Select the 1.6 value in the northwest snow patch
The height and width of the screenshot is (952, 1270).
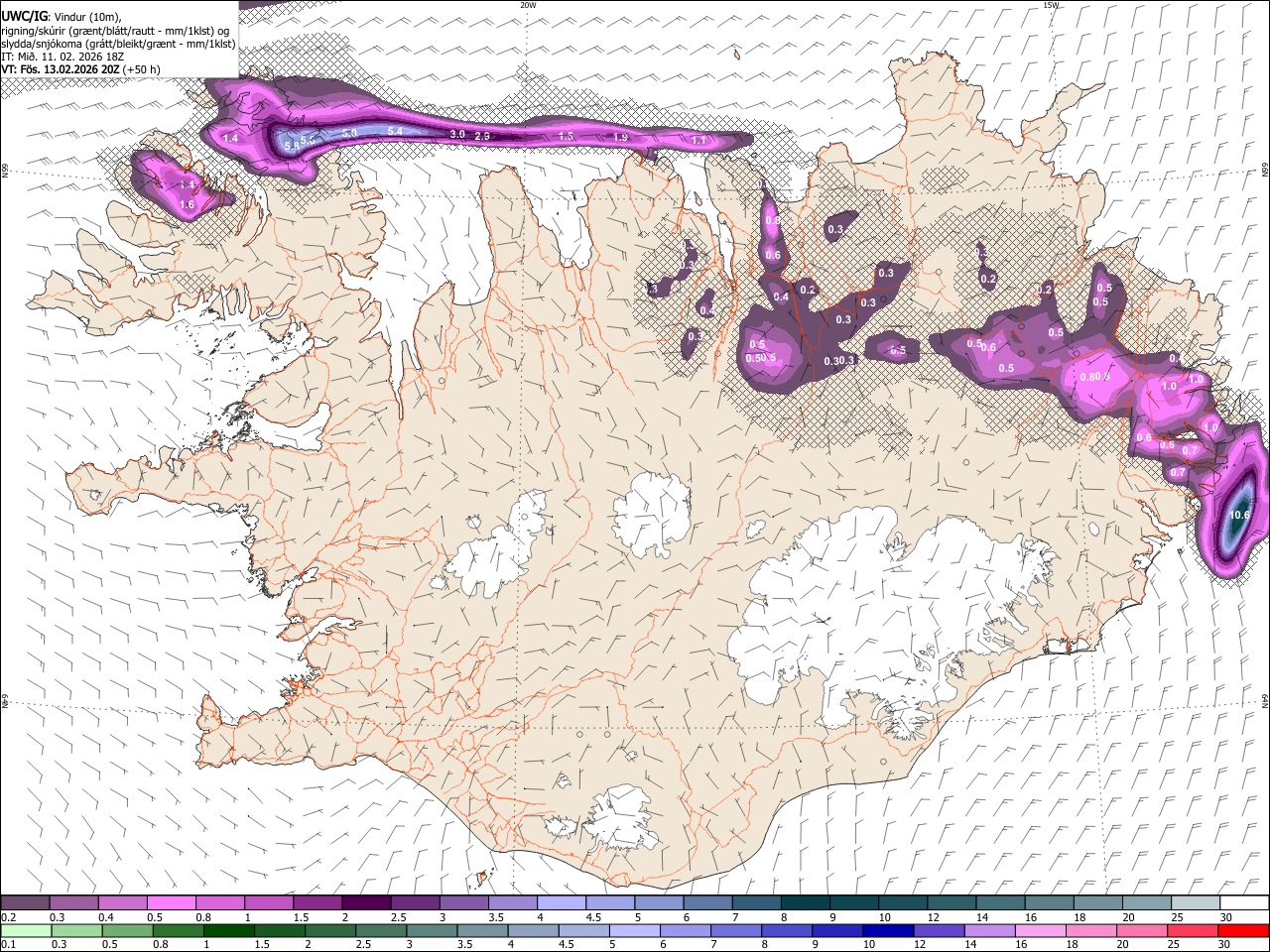tap(187, 204)
